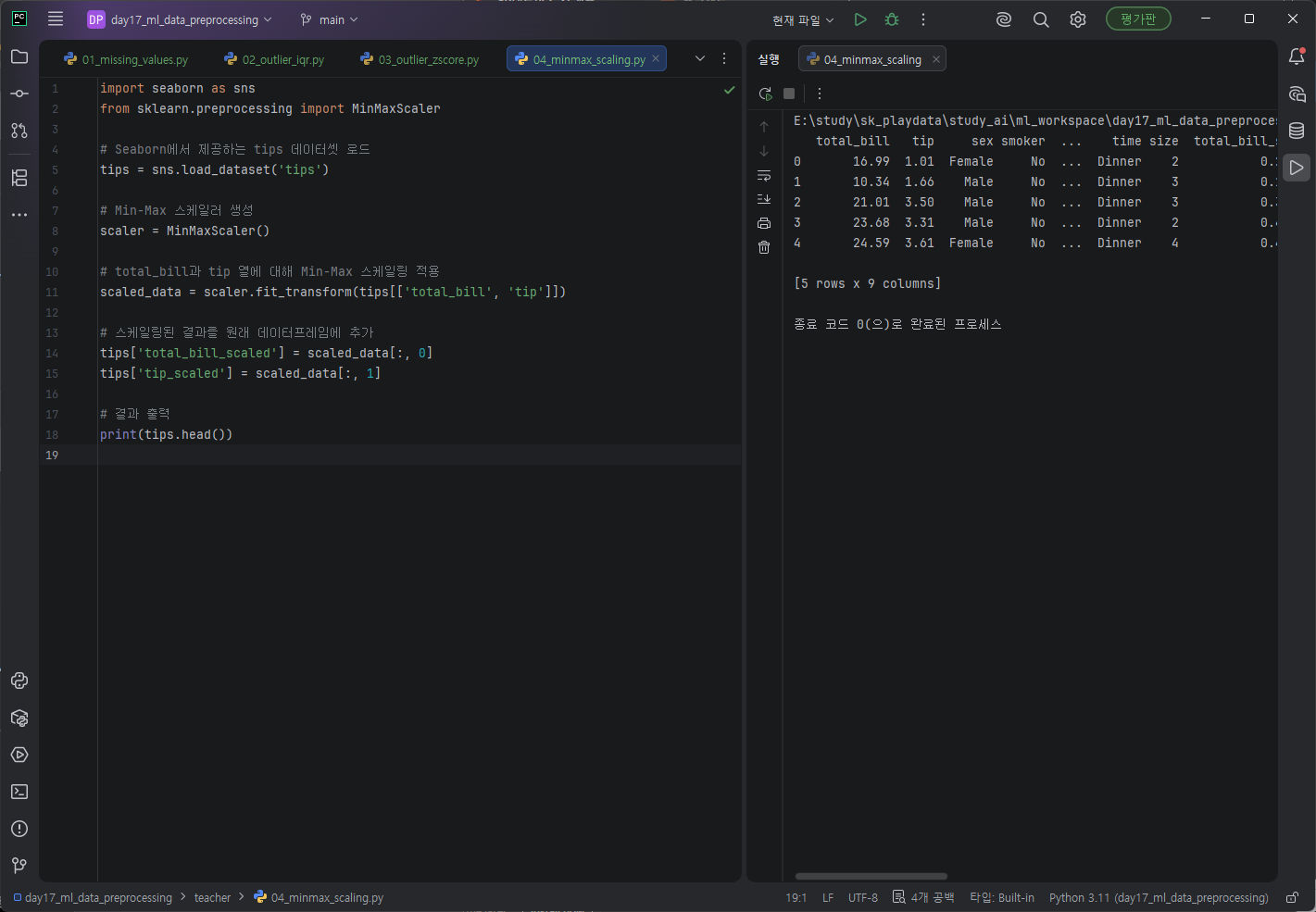This screenshot has height=912, width=1316.
Task: Switch to 01_missing_values.py tab
Action: click(126, 59)
